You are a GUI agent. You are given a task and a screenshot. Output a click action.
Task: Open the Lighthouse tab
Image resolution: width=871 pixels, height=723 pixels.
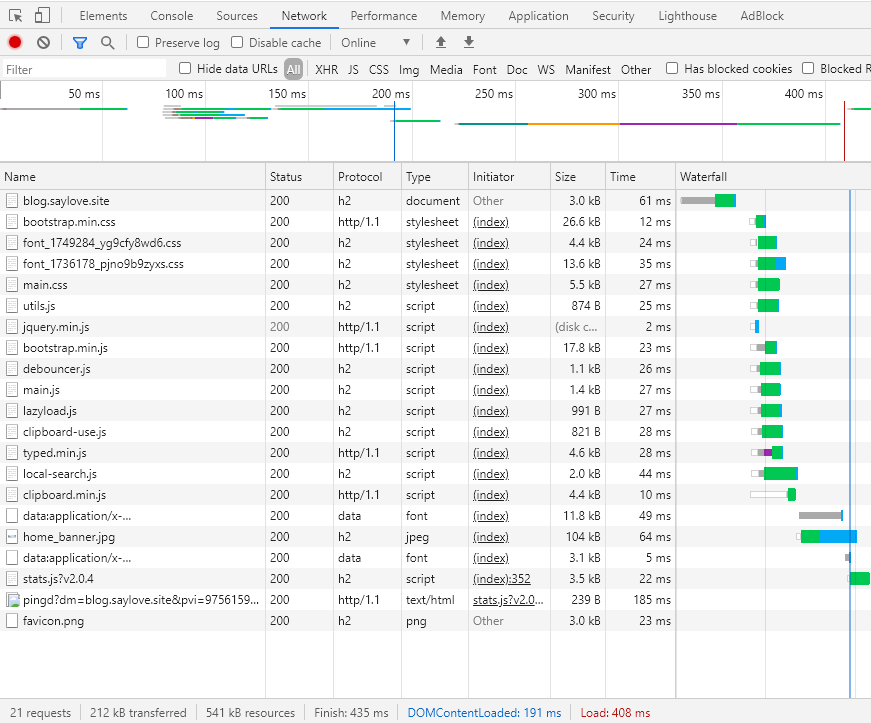tap(687, 16)
